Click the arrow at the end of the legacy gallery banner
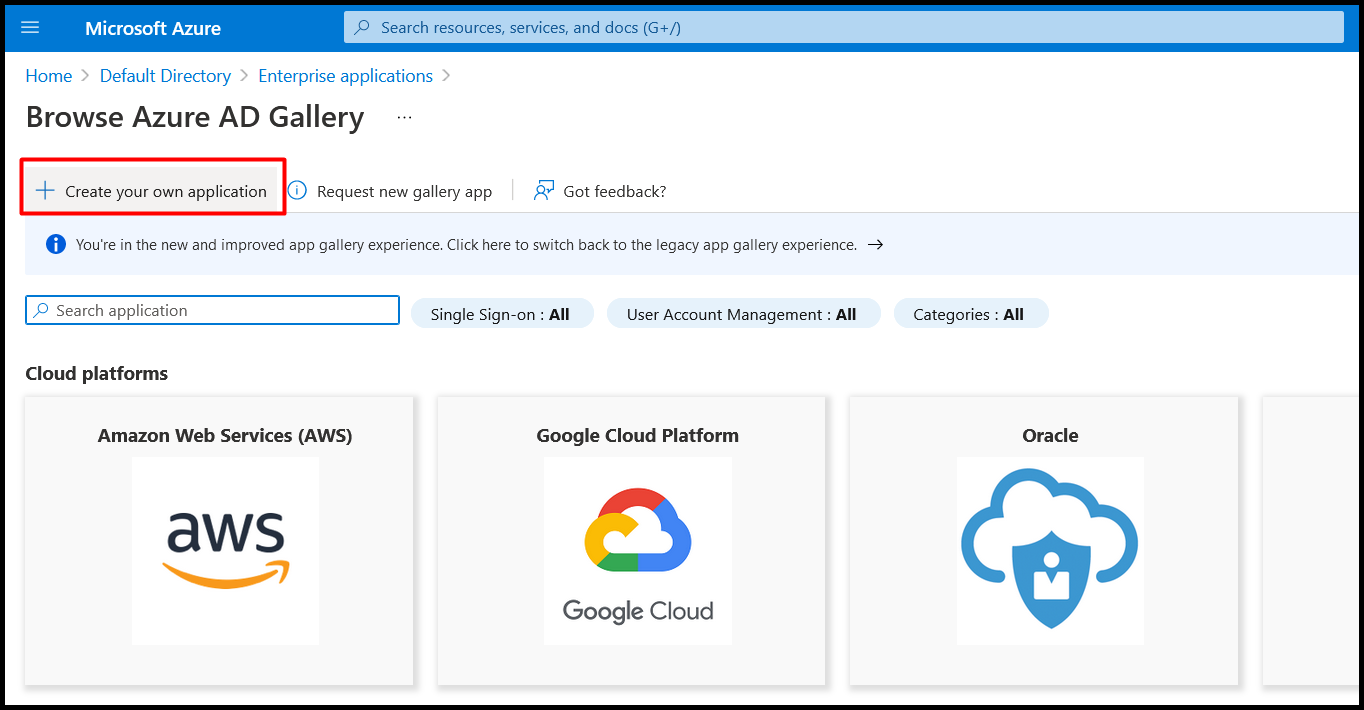 875,244
